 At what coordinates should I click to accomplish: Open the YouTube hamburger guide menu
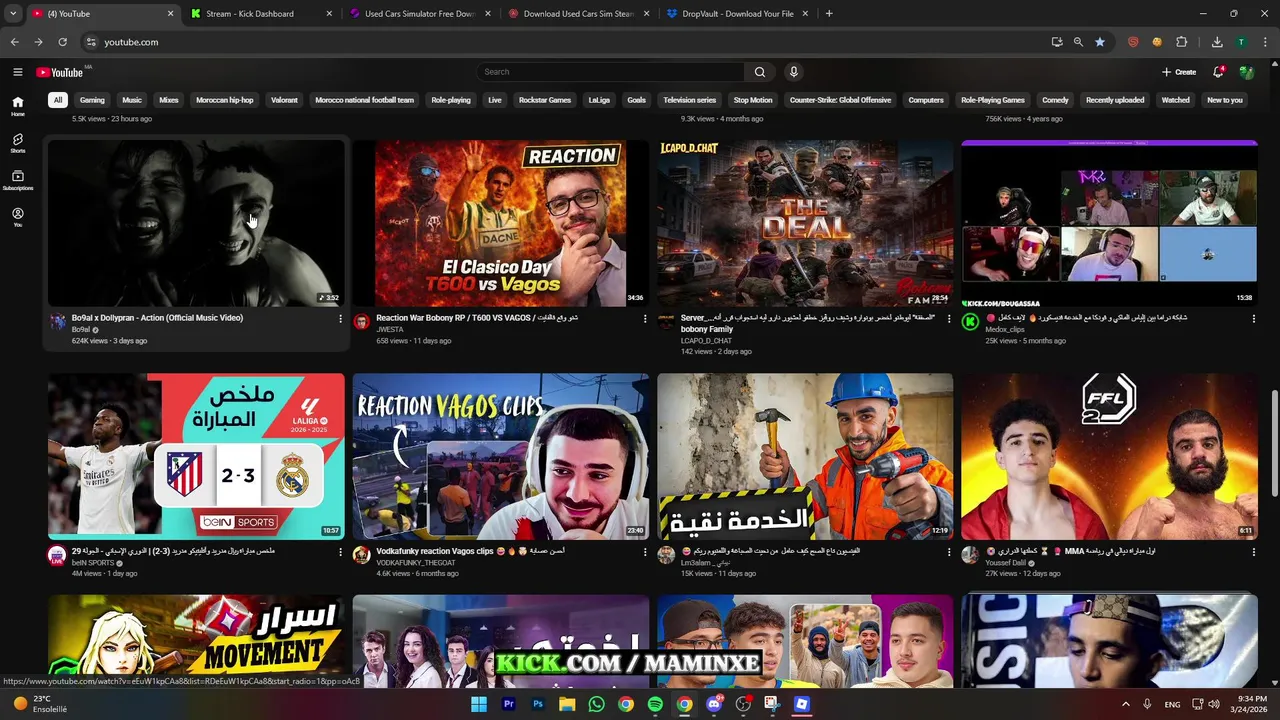point(17,72)
